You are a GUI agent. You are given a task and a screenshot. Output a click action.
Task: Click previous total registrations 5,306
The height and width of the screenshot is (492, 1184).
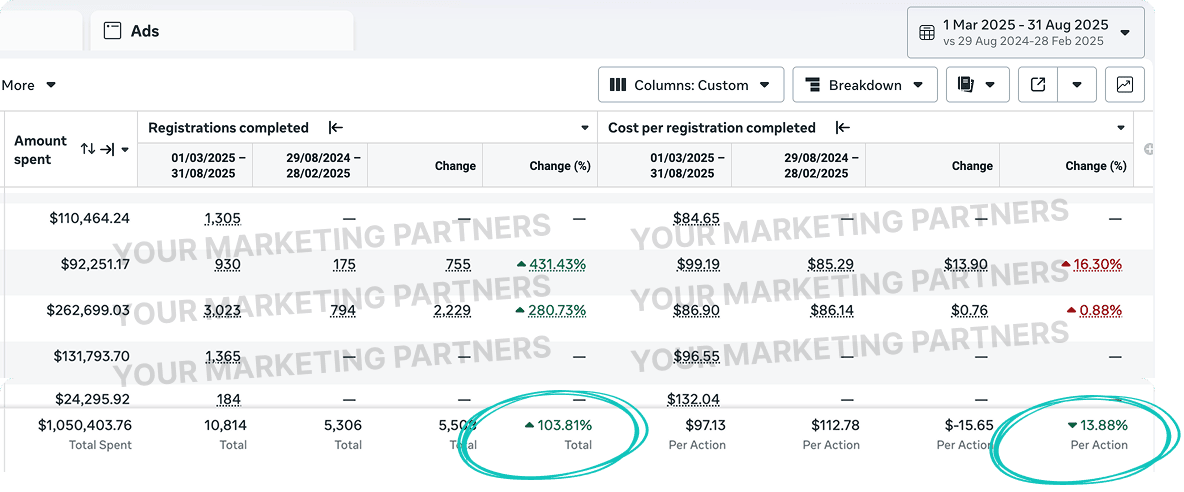(345, 426)
